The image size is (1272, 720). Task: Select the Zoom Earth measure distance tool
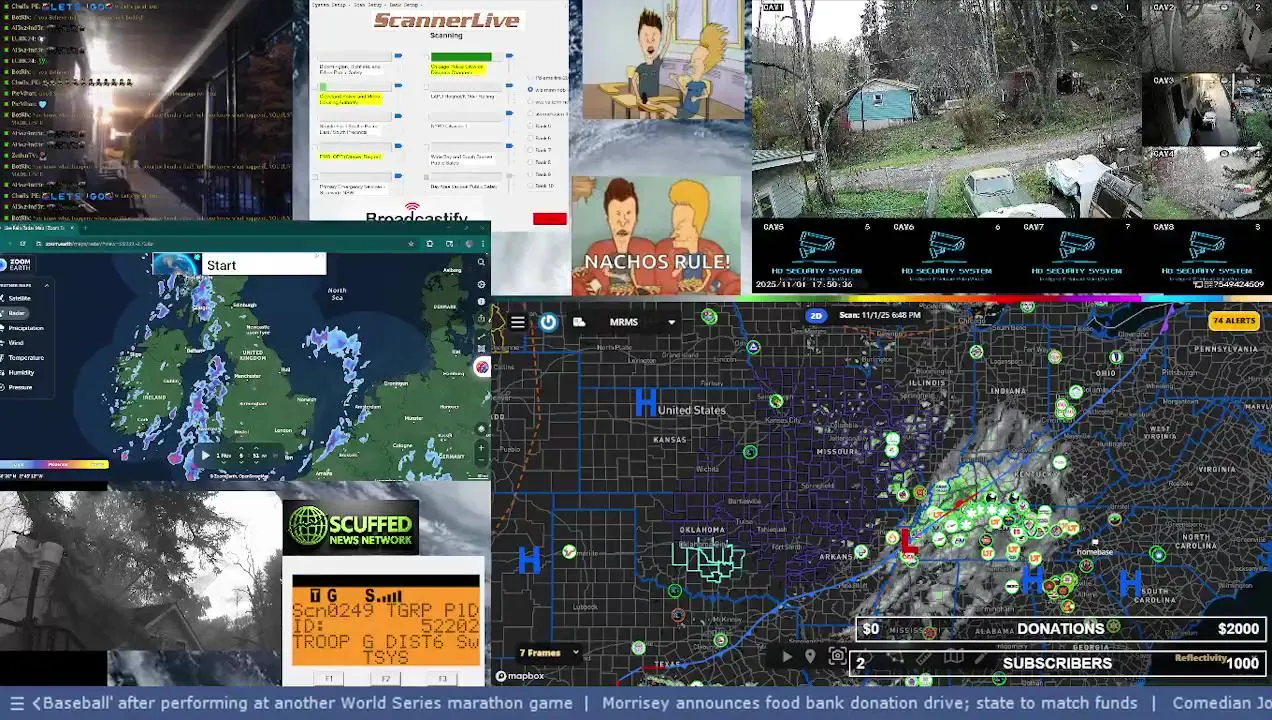click(x=481, y=336)
